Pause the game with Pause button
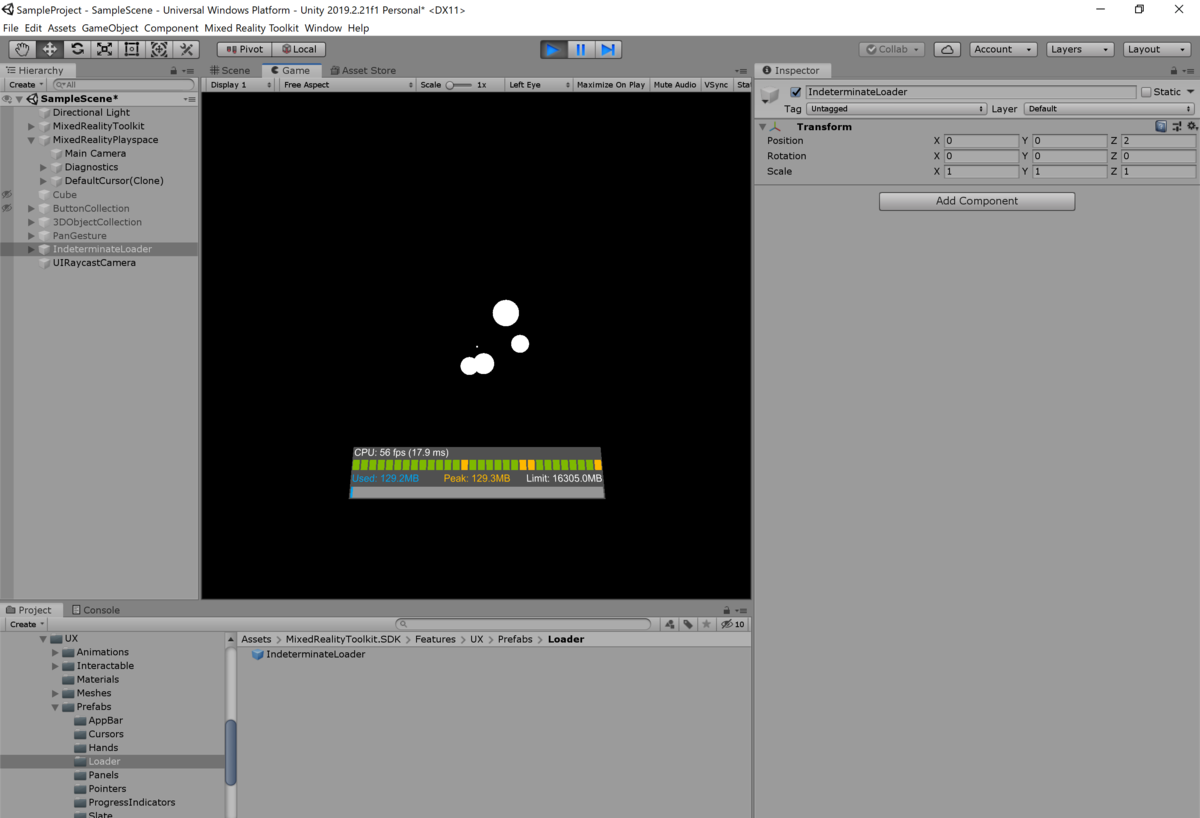Screen dimensions: 1200x818 581,49
